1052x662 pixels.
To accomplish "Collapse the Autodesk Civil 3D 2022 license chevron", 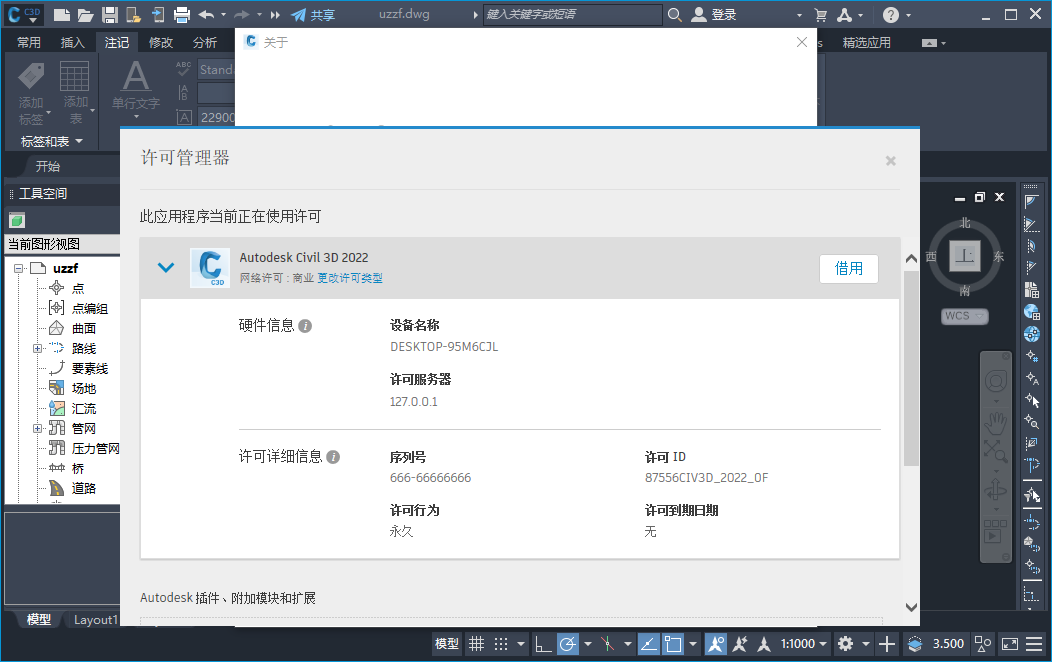I will [x=166, y=267].
